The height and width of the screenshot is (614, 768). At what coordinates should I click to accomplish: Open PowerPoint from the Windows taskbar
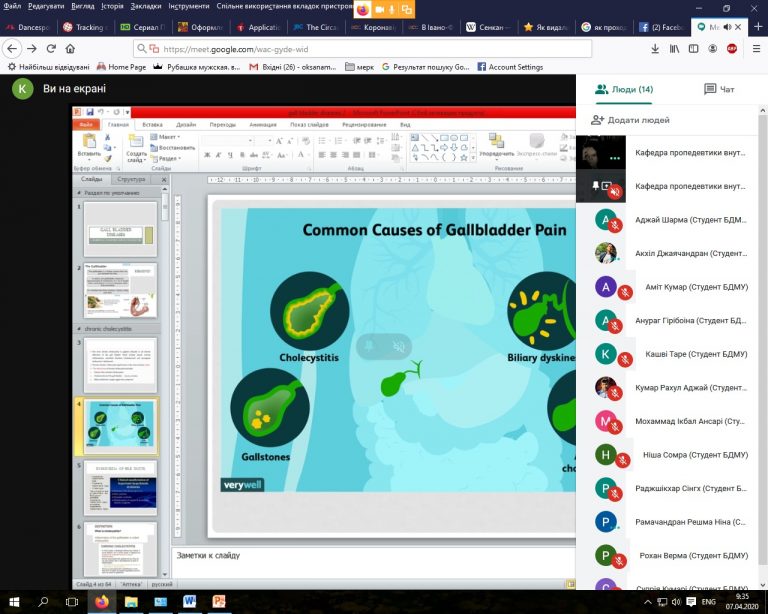point(220,602)
